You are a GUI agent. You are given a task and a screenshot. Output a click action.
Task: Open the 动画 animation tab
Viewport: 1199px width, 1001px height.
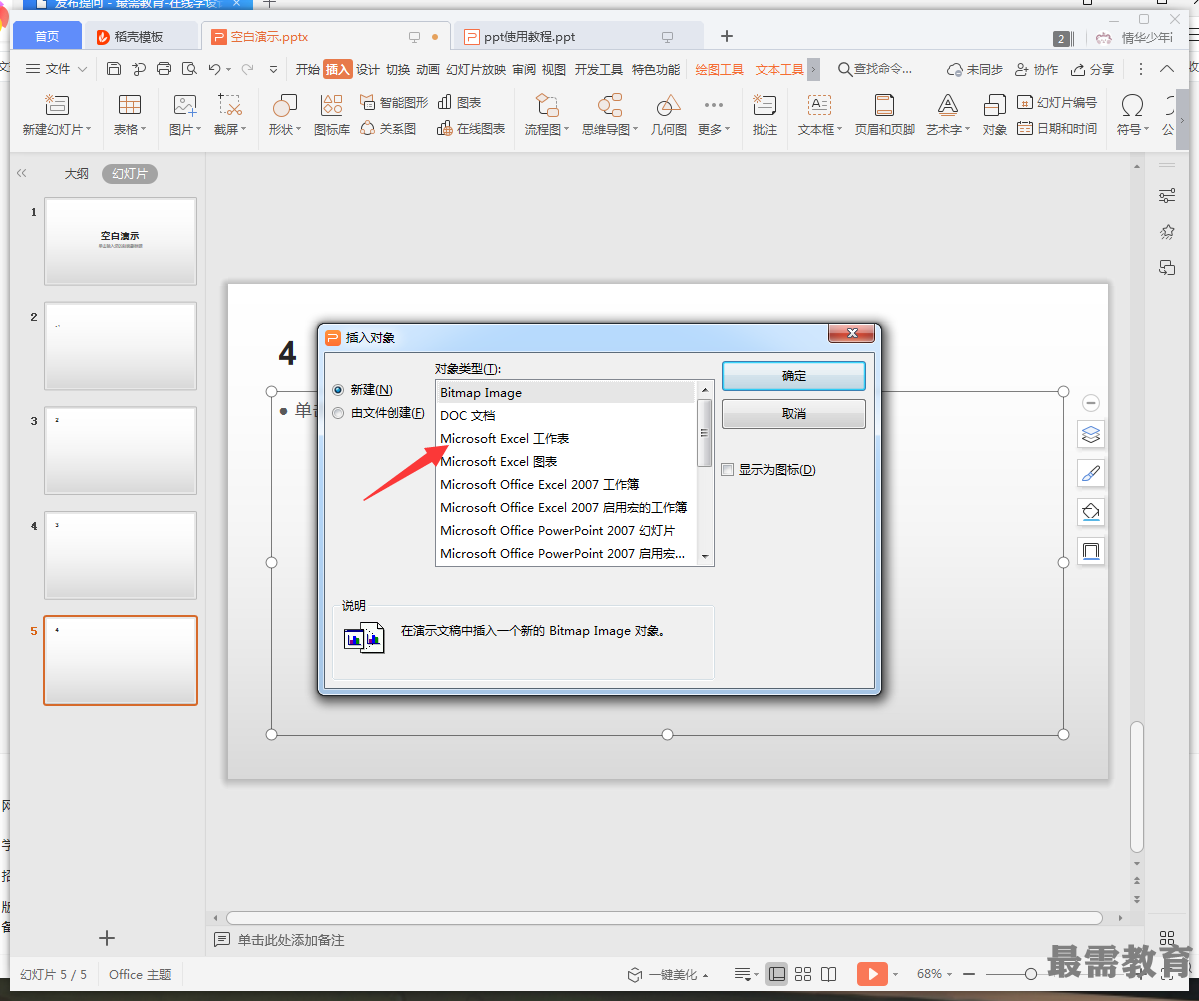click(x=427, y=70)
